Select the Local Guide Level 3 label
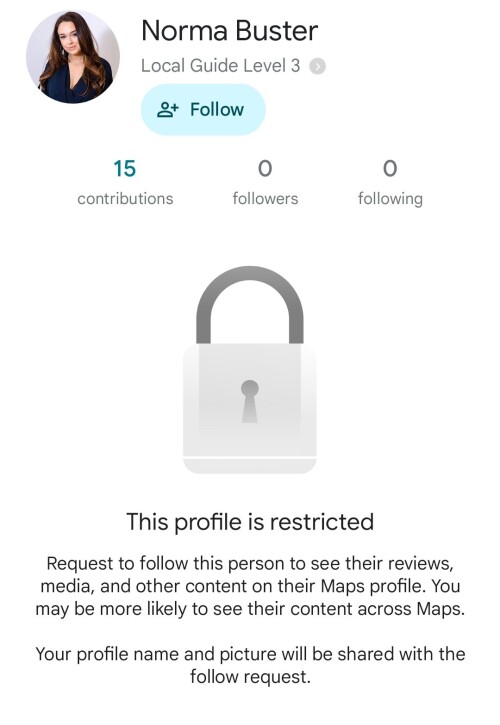 (x=221, y=66)
